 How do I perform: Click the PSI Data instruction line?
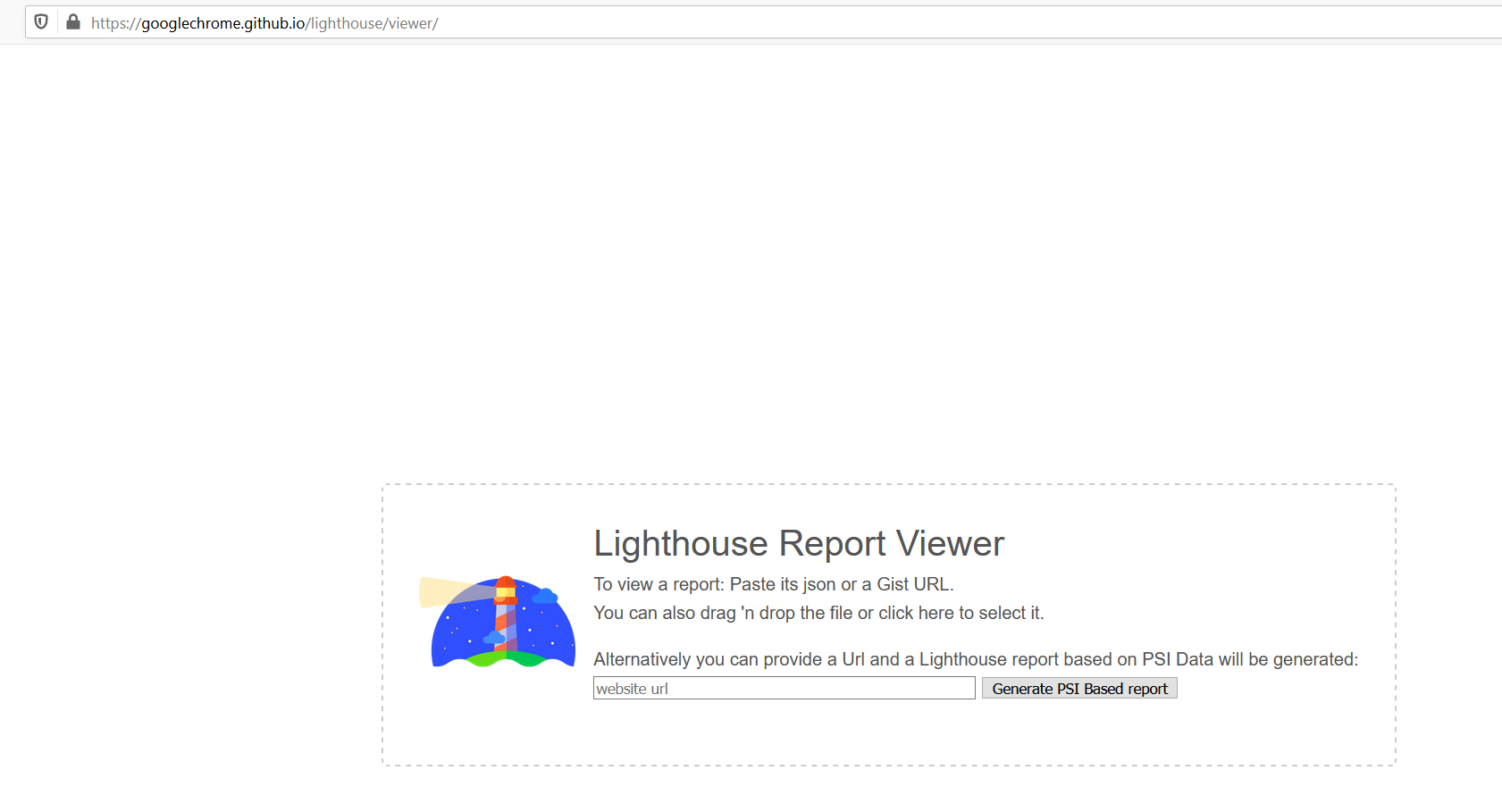[975, 659]
